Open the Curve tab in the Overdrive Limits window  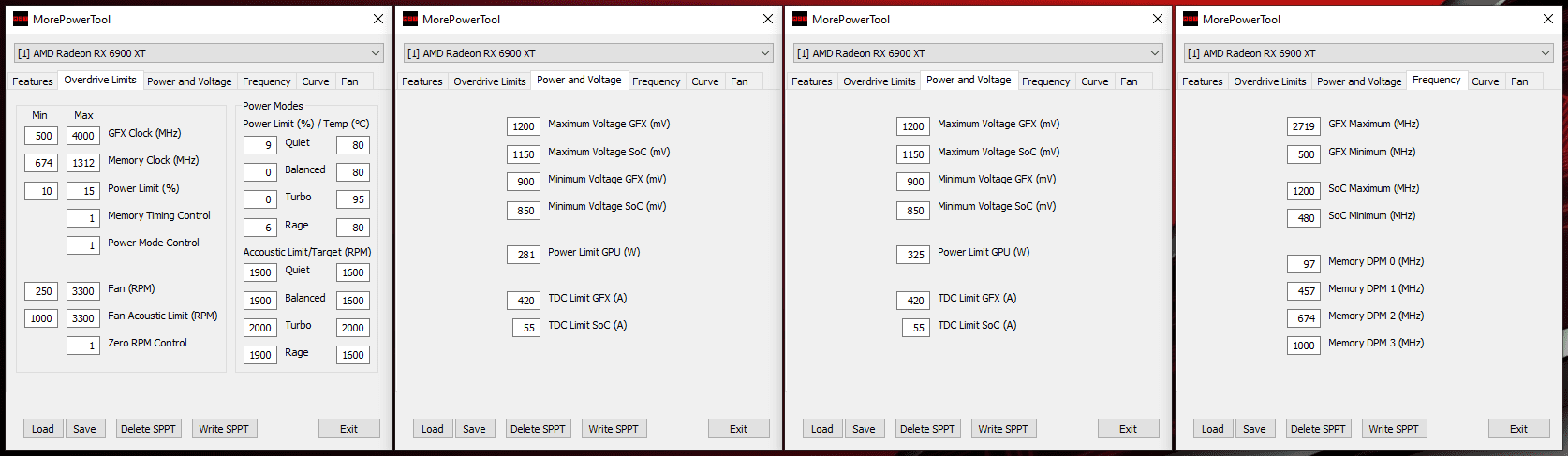(315, 81)
